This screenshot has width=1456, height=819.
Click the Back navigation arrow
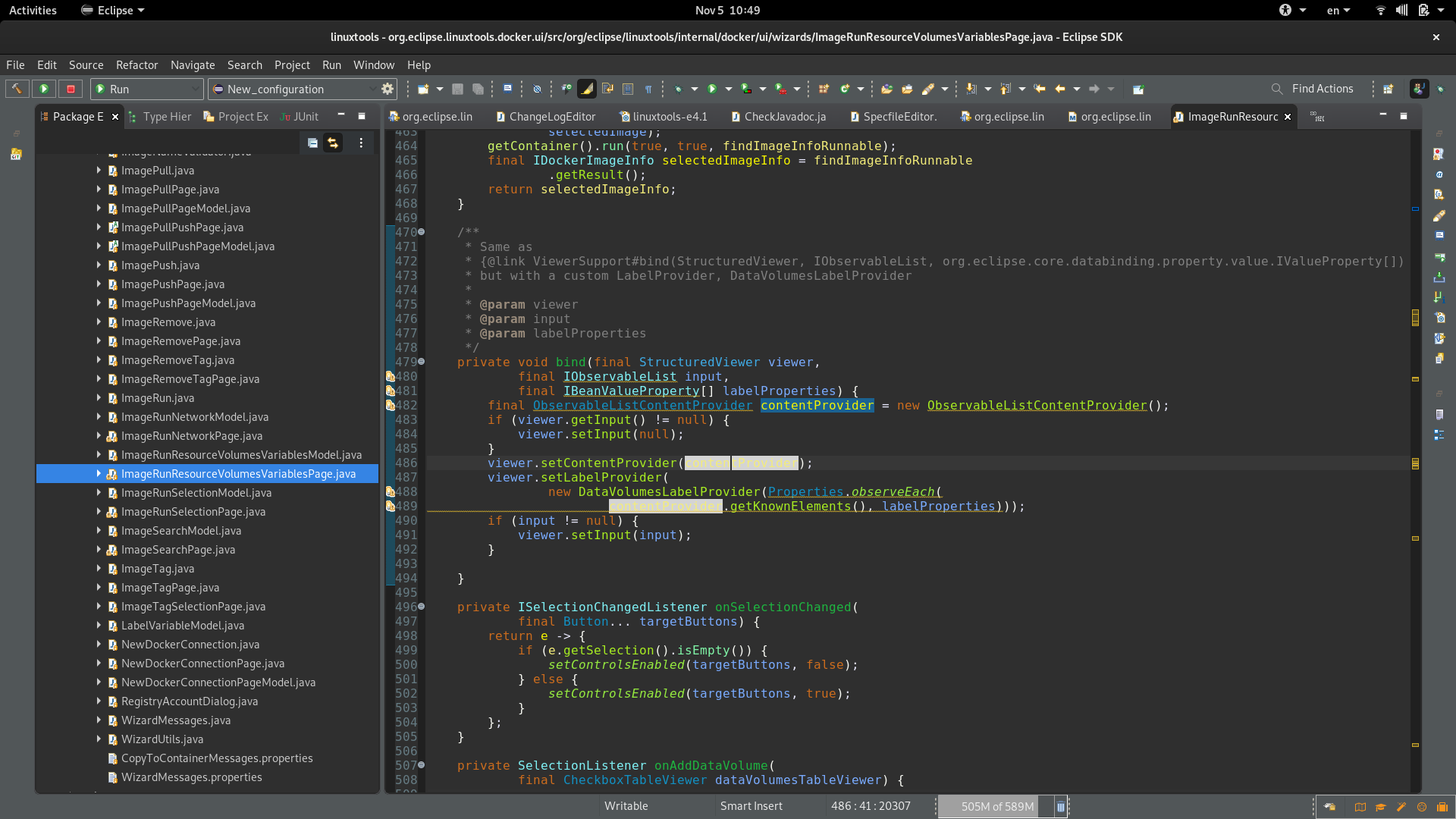pos(1060,89)
